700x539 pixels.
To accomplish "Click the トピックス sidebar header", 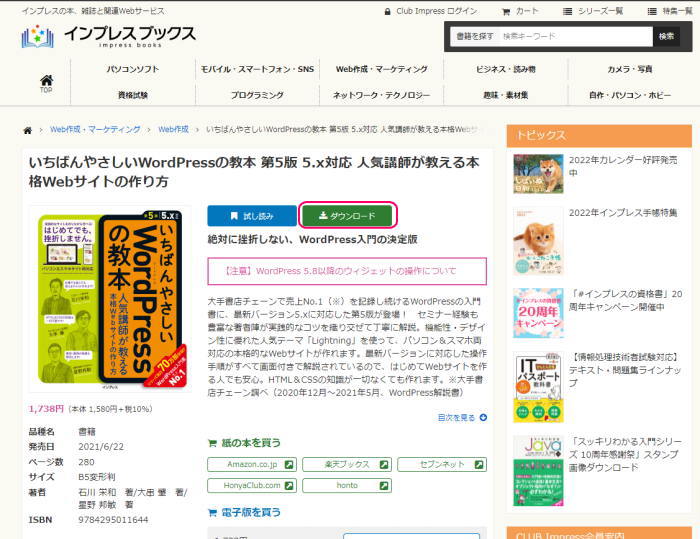I will coord(599,136).
